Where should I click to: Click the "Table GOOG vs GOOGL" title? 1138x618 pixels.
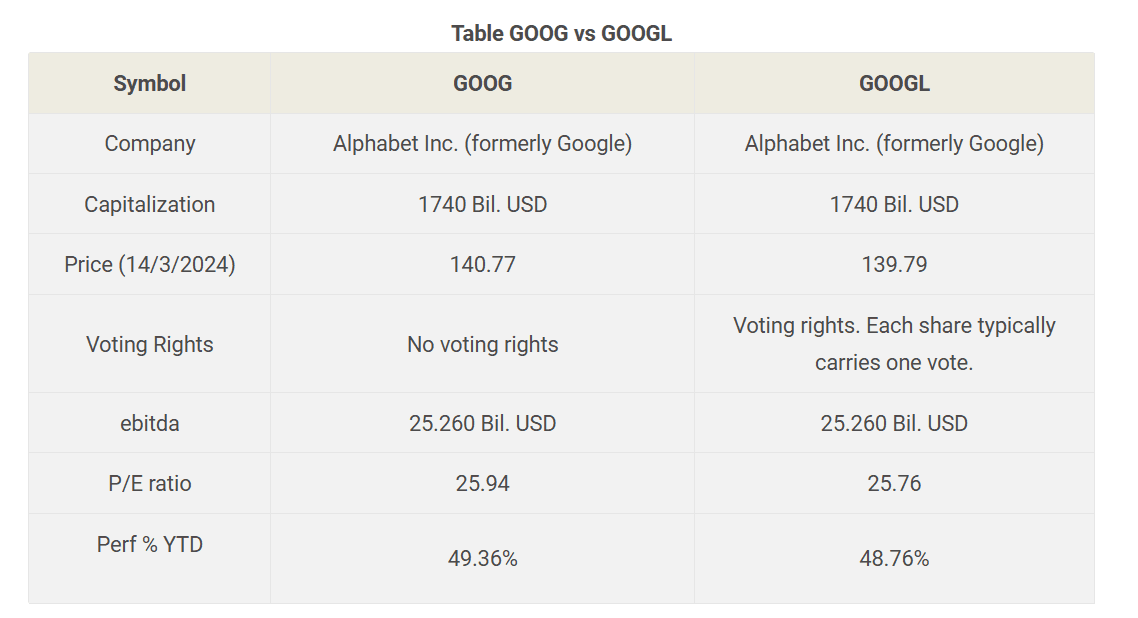pos(561,33)
